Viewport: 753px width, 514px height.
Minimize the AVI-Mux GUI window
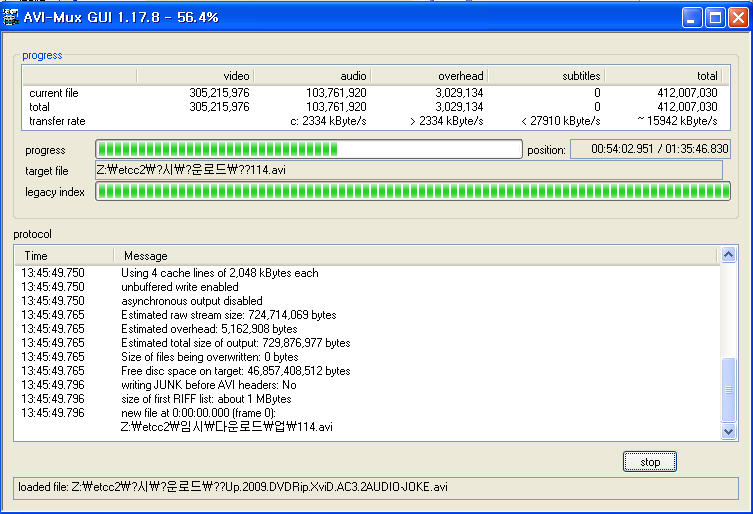click(692, 18)
